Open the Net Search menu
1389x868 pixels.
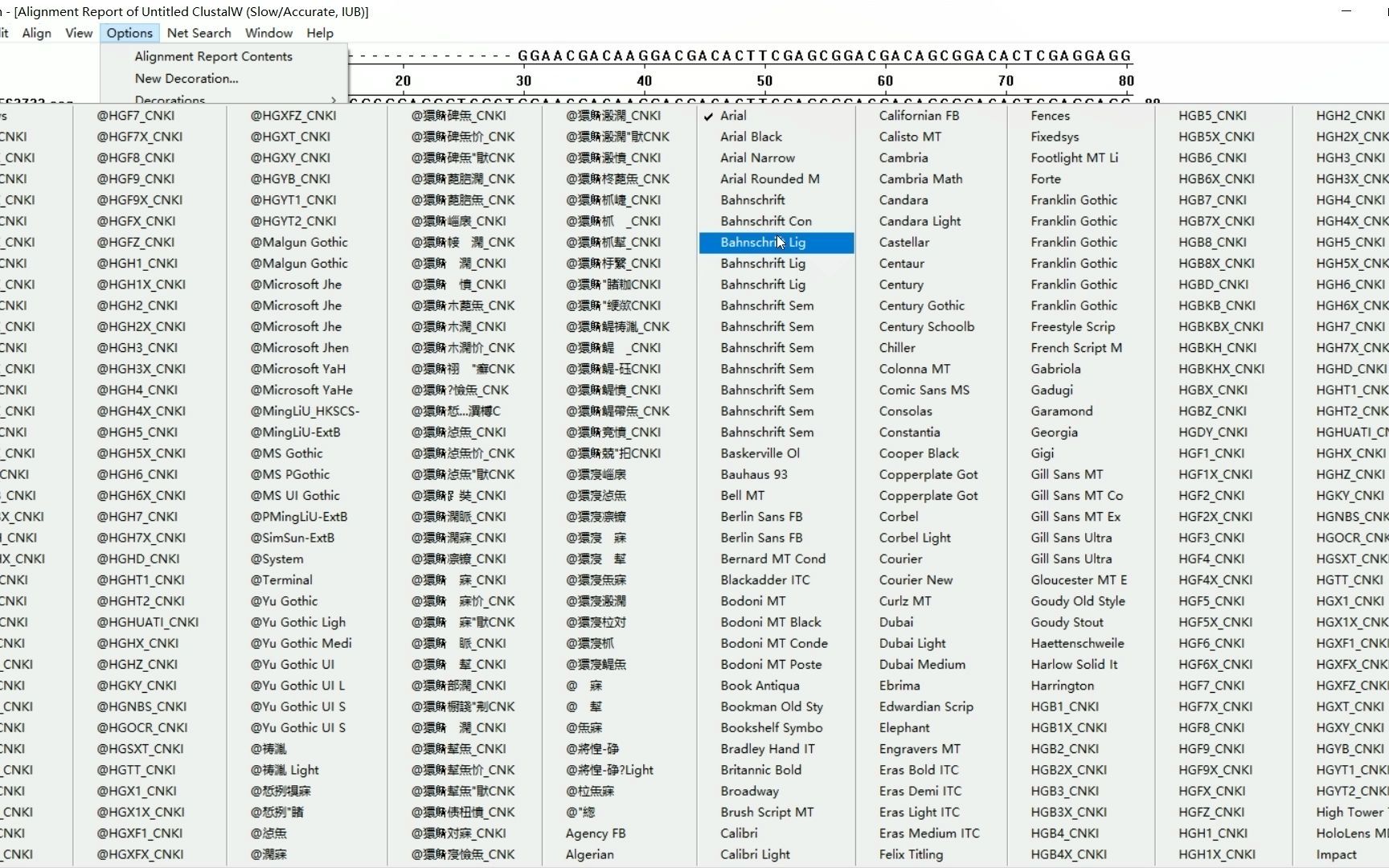(199, 33)
